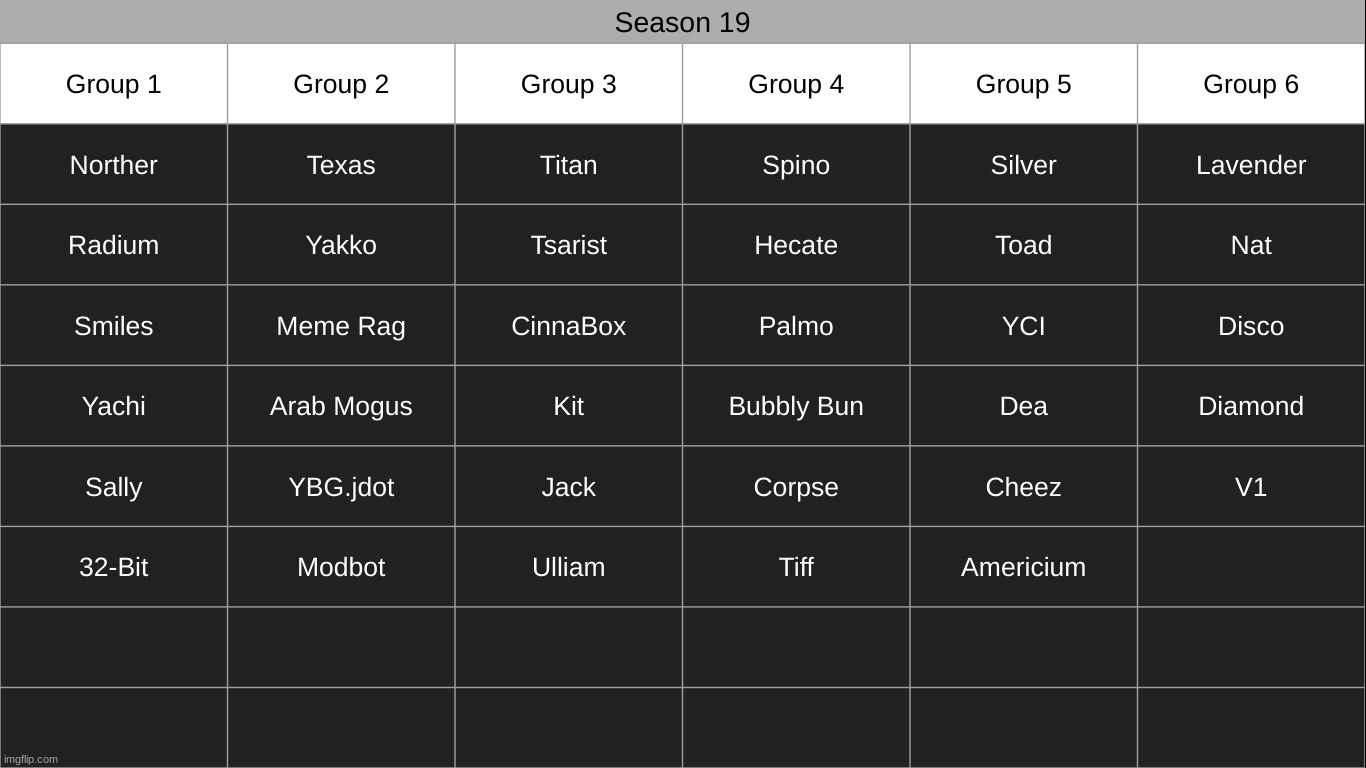Click the Group 6 column header
The image size is (1366, 768).
pyautogui.click(x=1251, y=84)
